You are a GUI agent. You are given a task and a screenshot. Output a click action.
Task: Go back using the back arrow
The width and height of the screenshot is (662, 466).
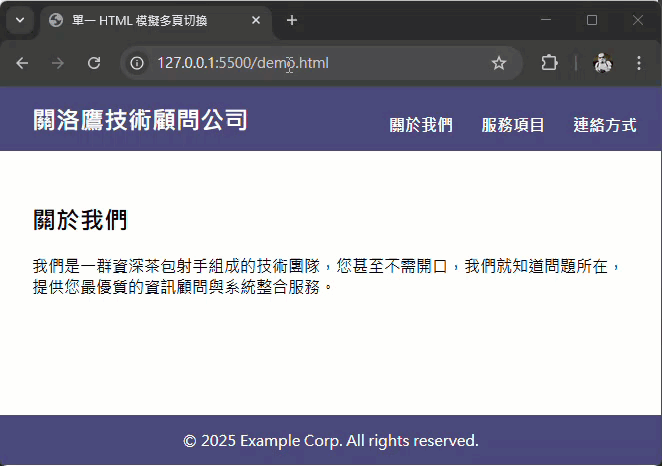coord(23,63)
